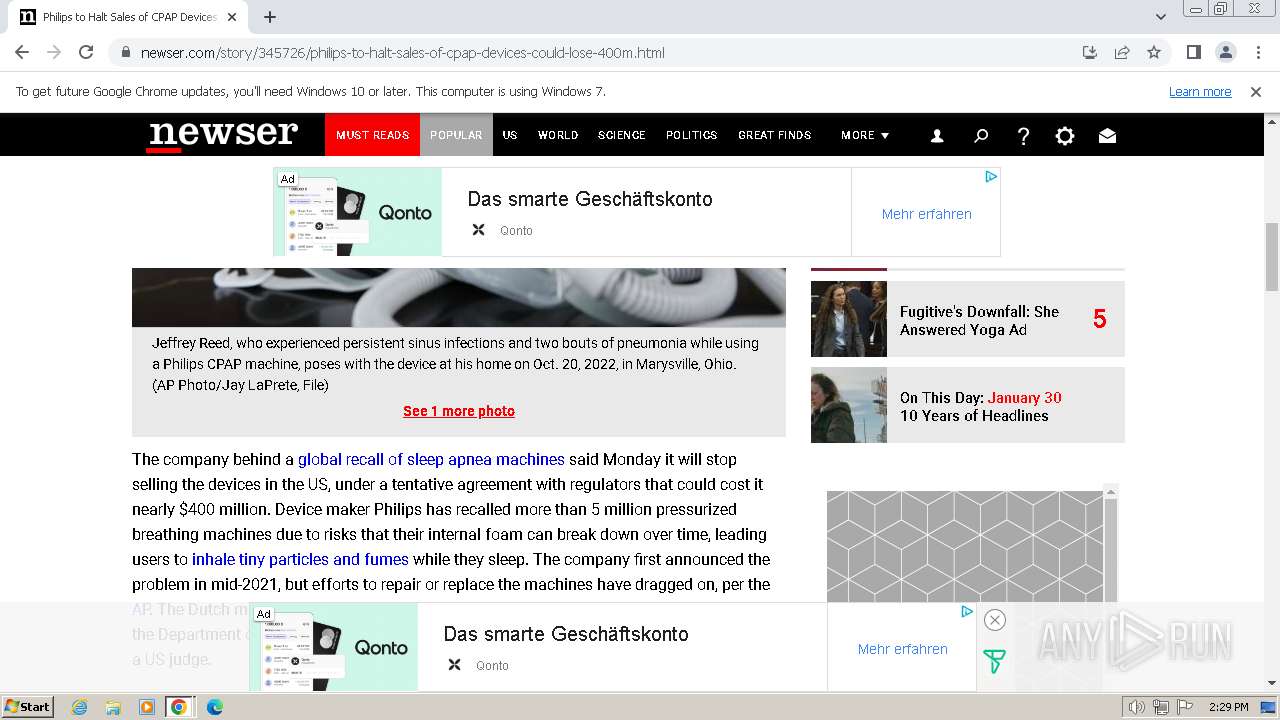Launch Internet Explorer from the taskbar

80,707
